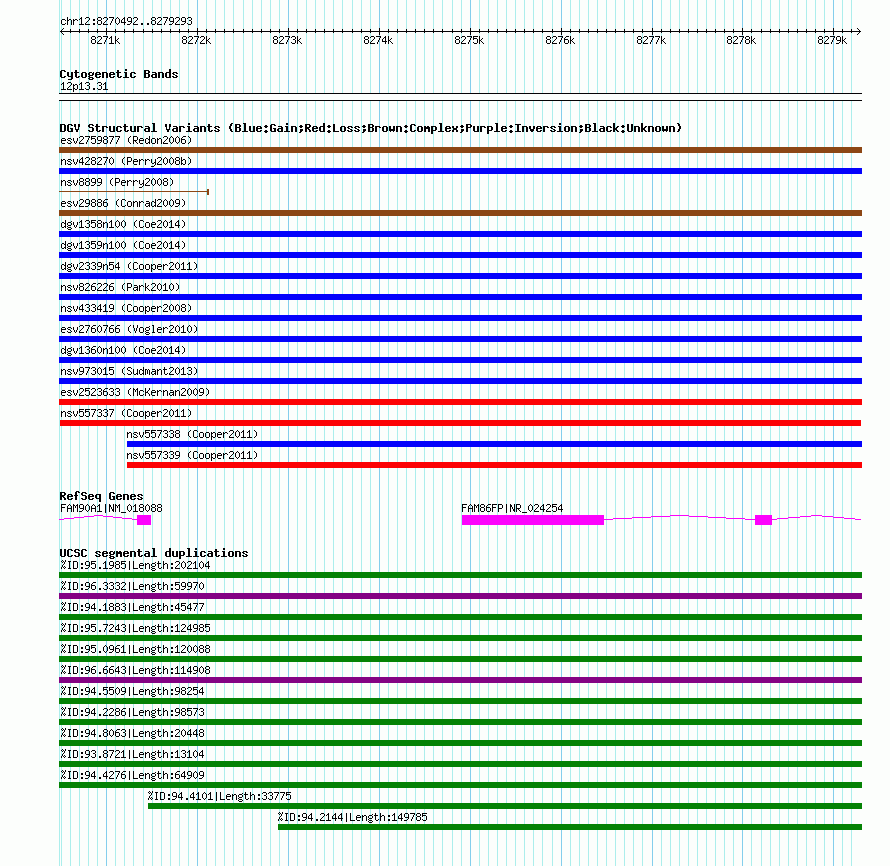The width and height of the screenshot is (890, 866).
Task: Open variant nsv433419 (Cooper2008) label
Action: pos(126,308)
